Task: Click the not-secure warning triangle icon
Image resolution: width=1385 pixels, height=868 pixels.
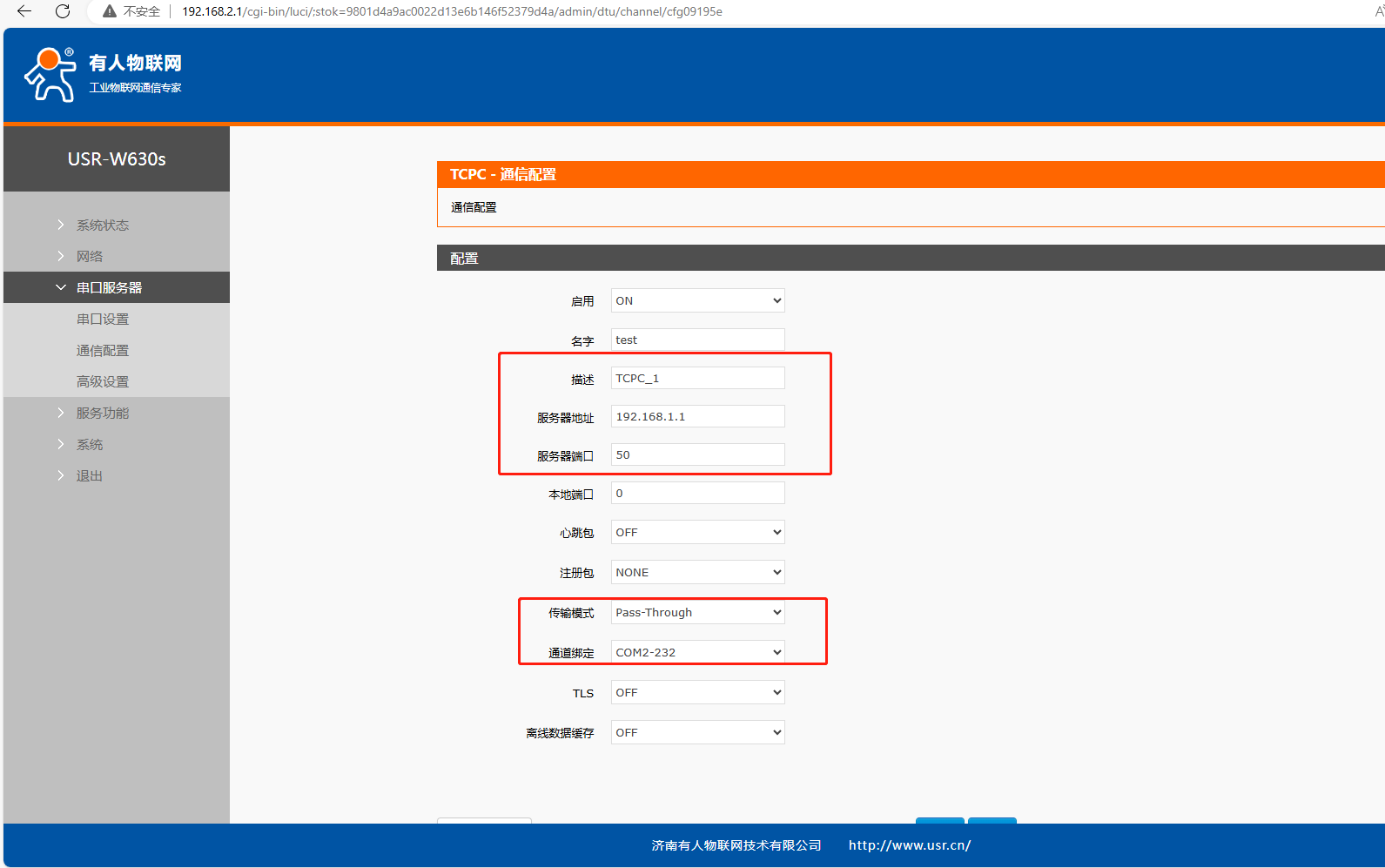Action: tap(110, 11)
